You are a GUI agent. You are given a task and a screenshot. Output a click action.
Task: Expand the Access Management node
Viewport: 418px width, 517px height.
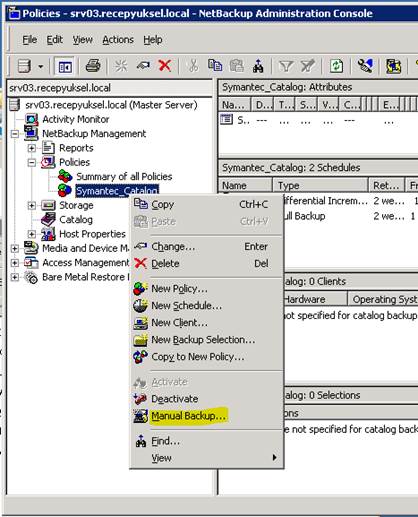14,263
